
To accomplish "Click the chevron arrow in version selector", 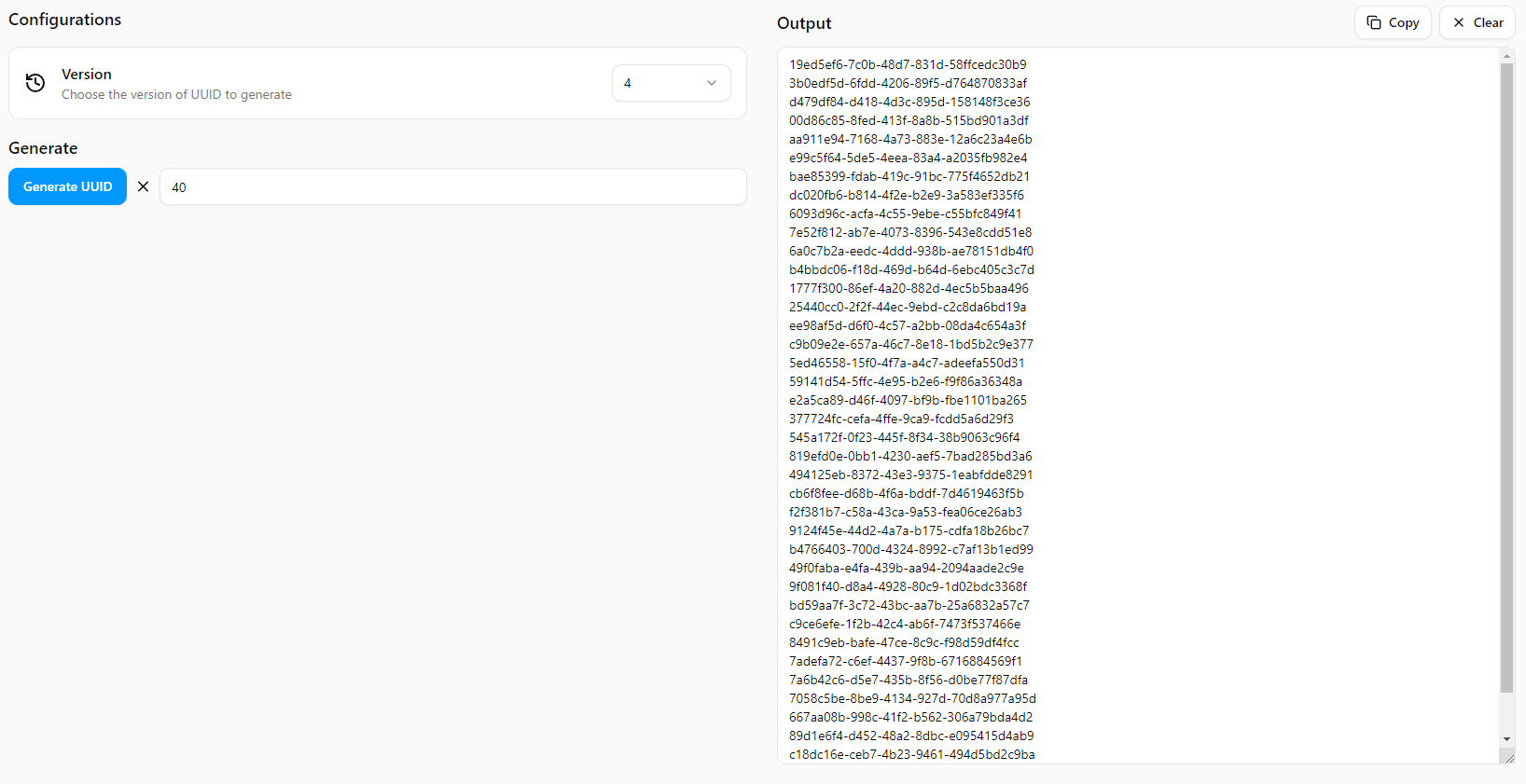I will (712, 83).
